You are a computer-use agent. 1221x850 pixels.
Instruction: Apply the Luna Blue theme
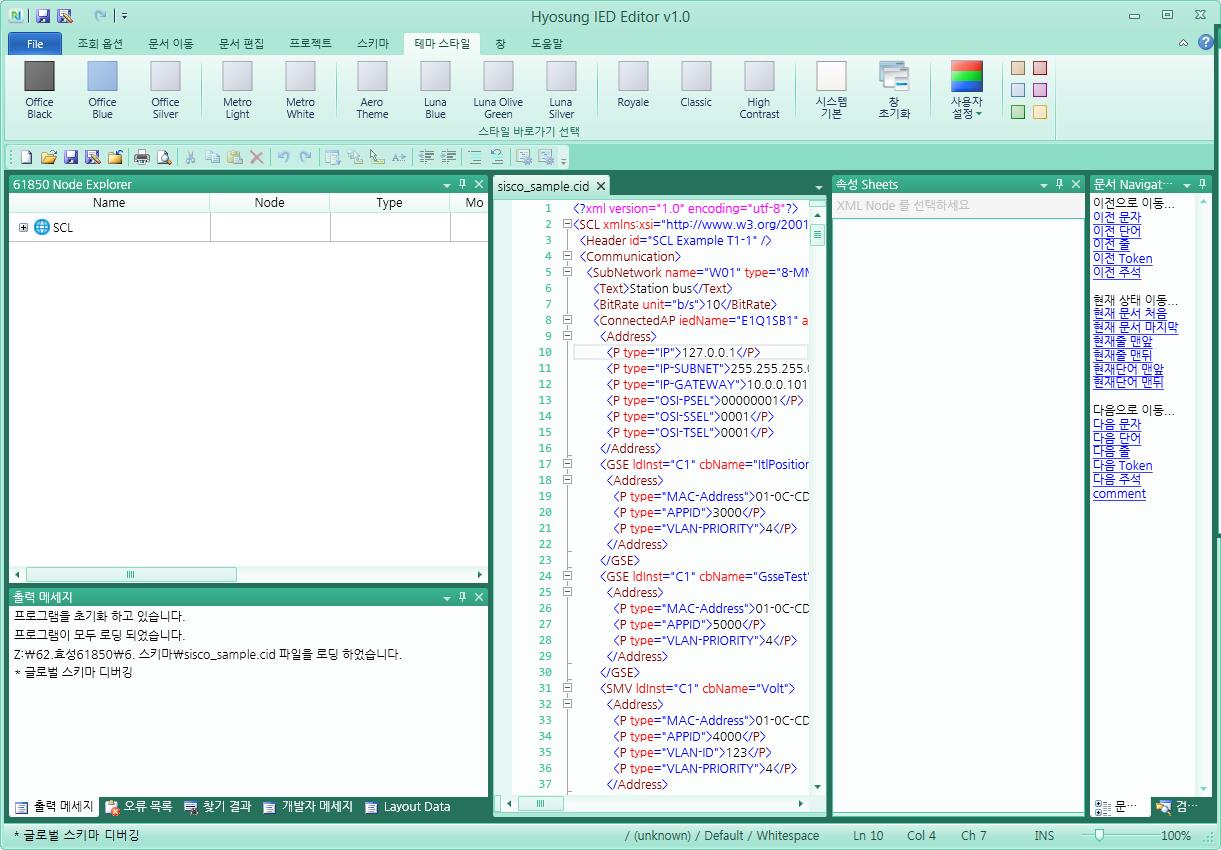click(435, 90)
